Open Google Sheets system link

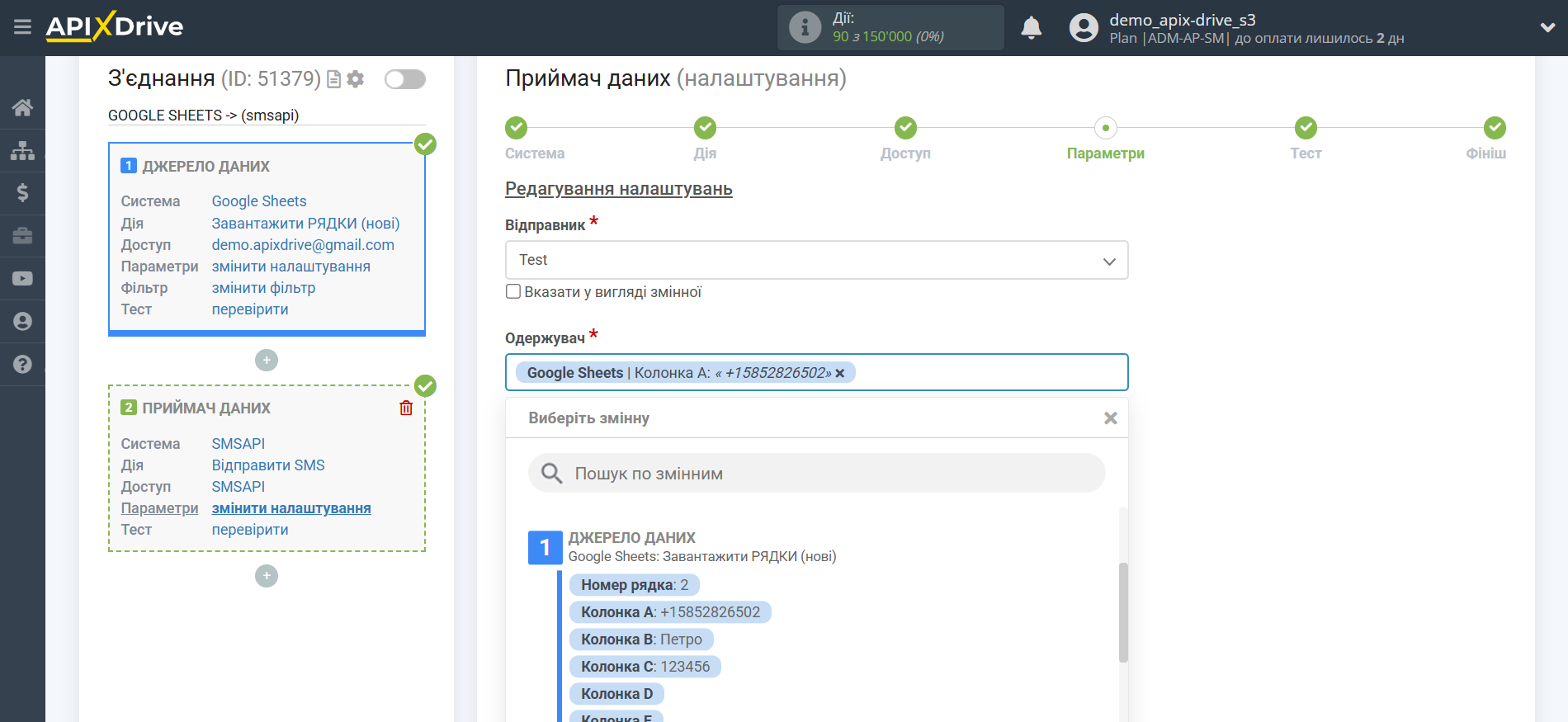tap(259, 201)
